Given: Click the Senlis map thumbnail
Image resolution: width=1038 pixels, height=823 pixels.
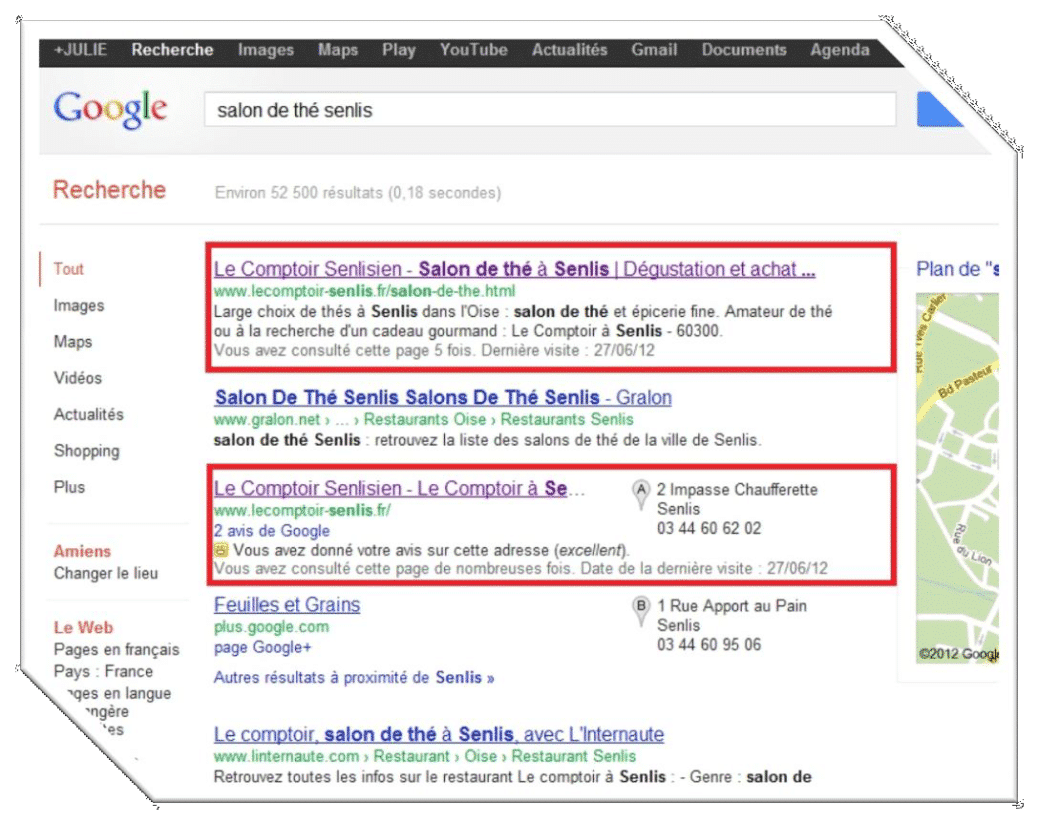Looking at the screenshot, I should (957, 477).
